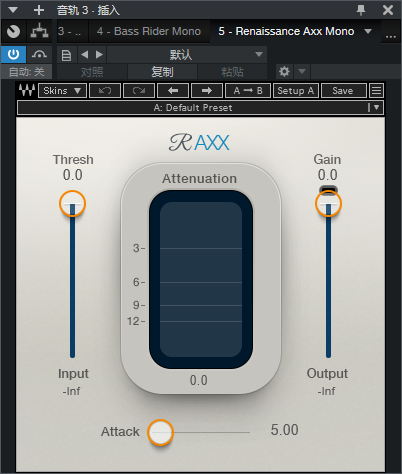Viewport: 402px width, 474px height.
Task: Go to previous preset with left arrow
Action: click(173, 91)
